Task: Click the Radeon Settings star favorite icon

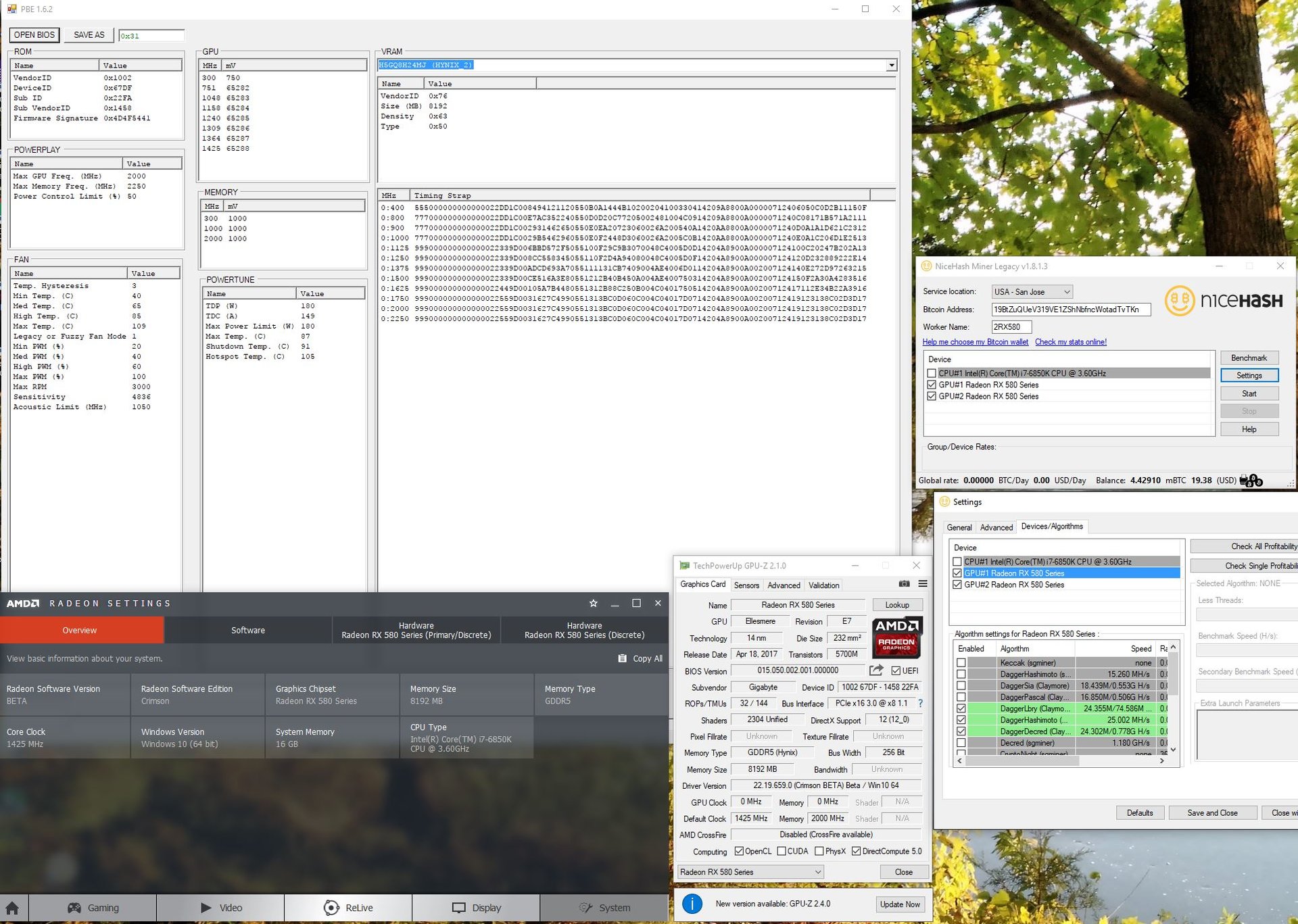Action: pos(593,604)
